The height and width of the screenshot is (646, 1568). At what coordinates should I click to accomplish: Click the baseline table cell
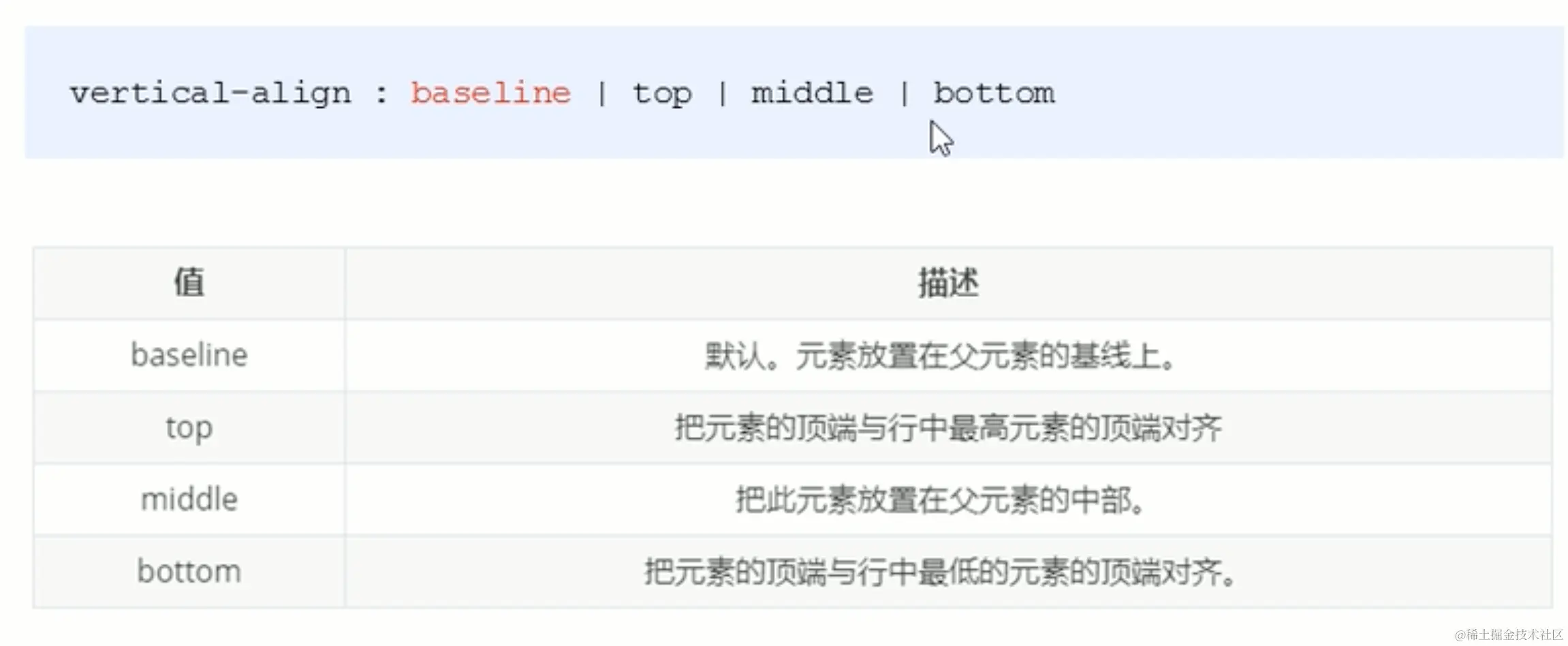click(189, 355)
